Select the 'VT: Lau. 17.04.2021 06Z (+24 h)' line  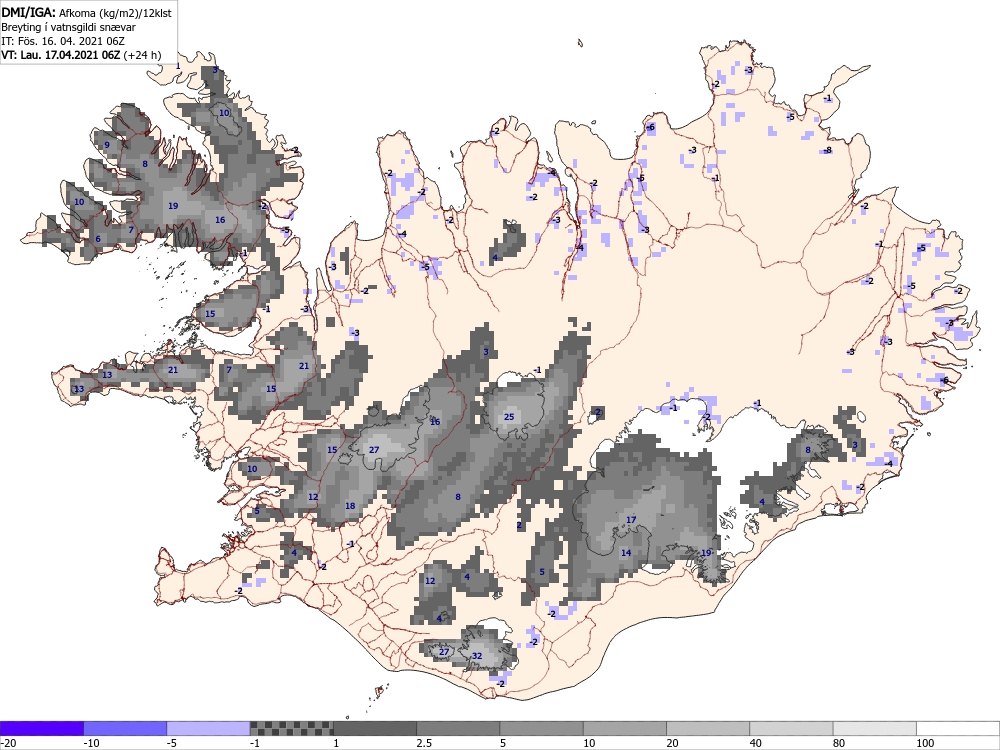pos(81,55)
